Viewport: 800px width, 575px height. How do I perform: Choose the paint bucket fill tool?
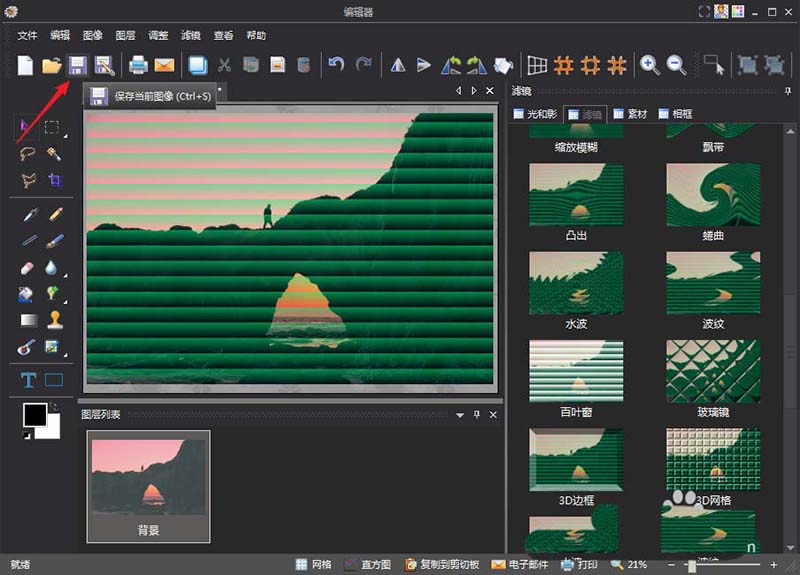(x=25, y=294)
